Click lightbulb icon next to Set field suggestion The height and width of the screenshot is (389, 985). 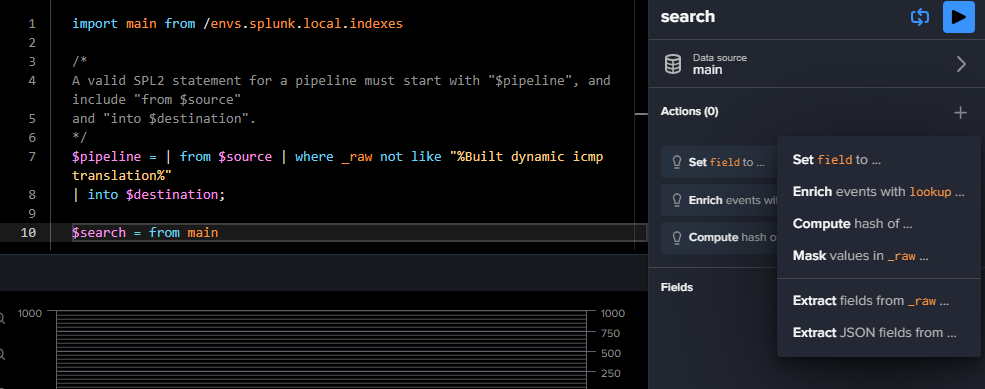[677, 162]
